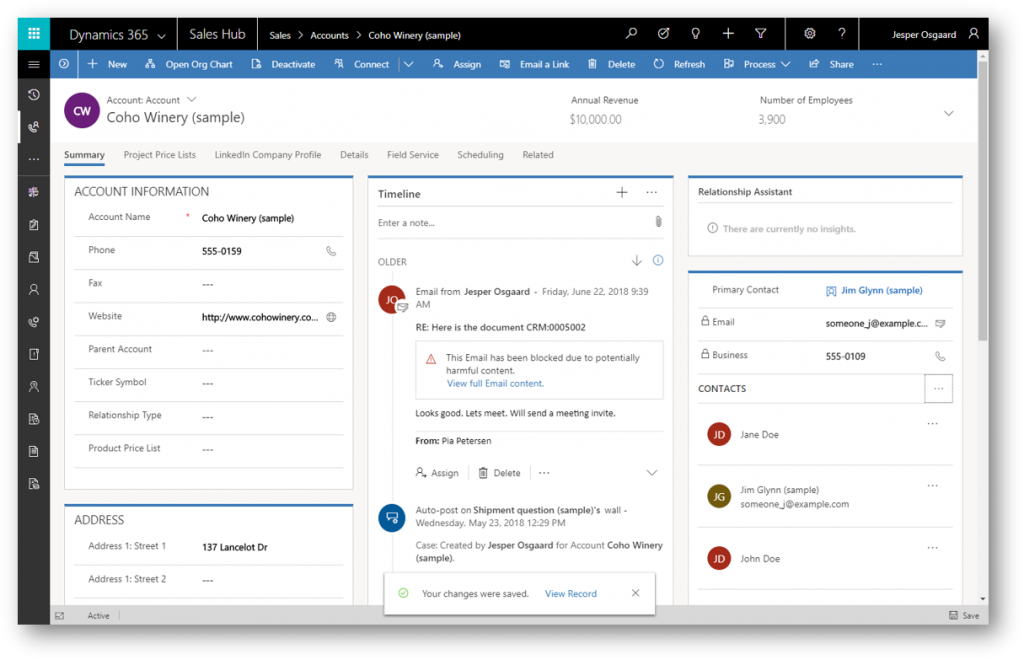This screenshot has width=1024, height=660.
Task: Click Deactivate in command bar
Action: point(283,64)
